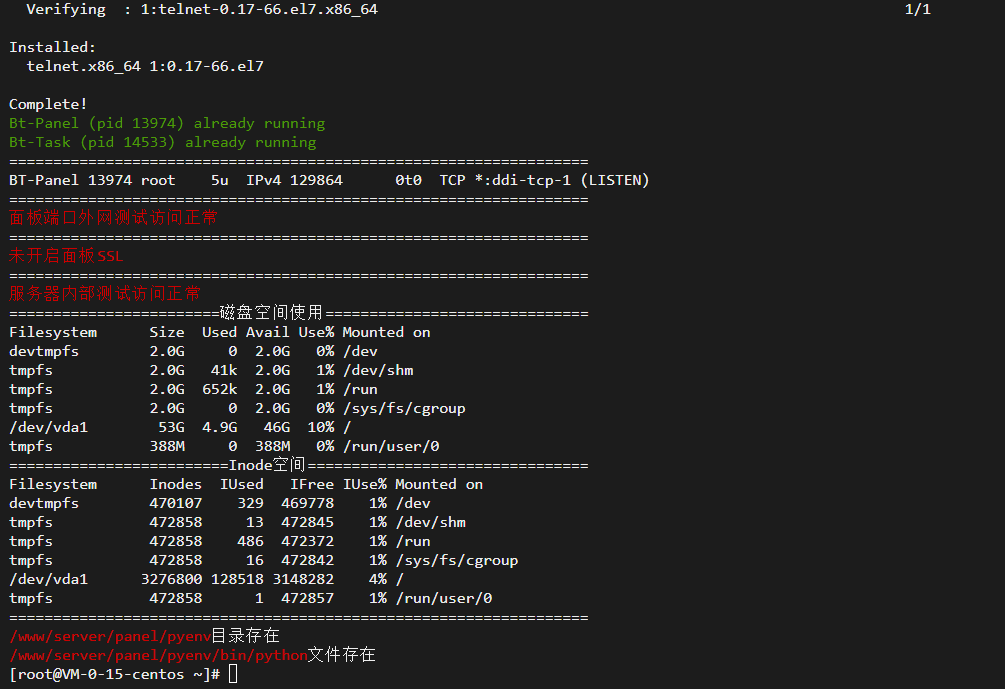Click the /dev/vda1 53G disk usage row
The width and height of the screenshot is (1005, 689).
pos(180,428)
